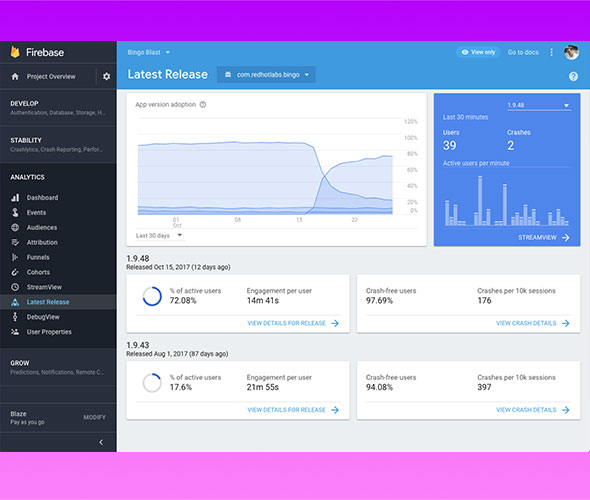
Task: Click the Released Aug 1, 2017 text
Action: click(x=177, y=354)
